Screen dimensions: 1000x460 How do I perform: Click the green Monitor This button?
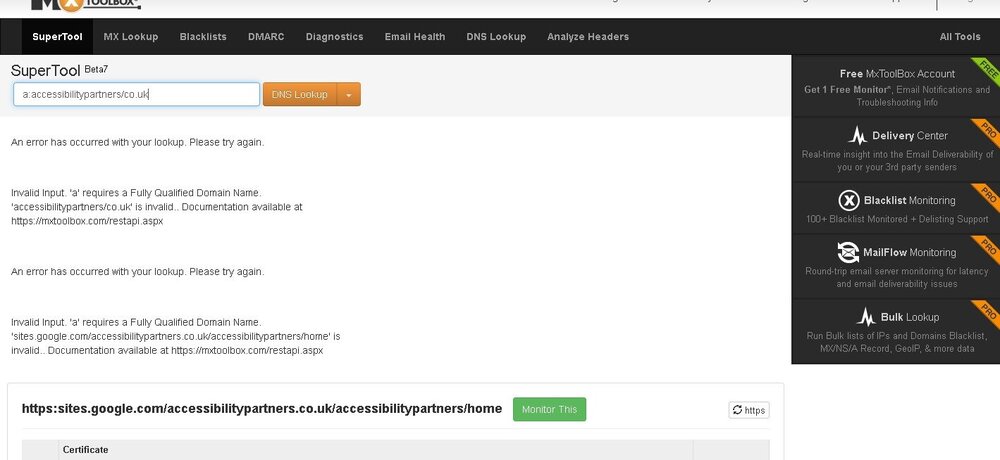(x=549, y=410)
